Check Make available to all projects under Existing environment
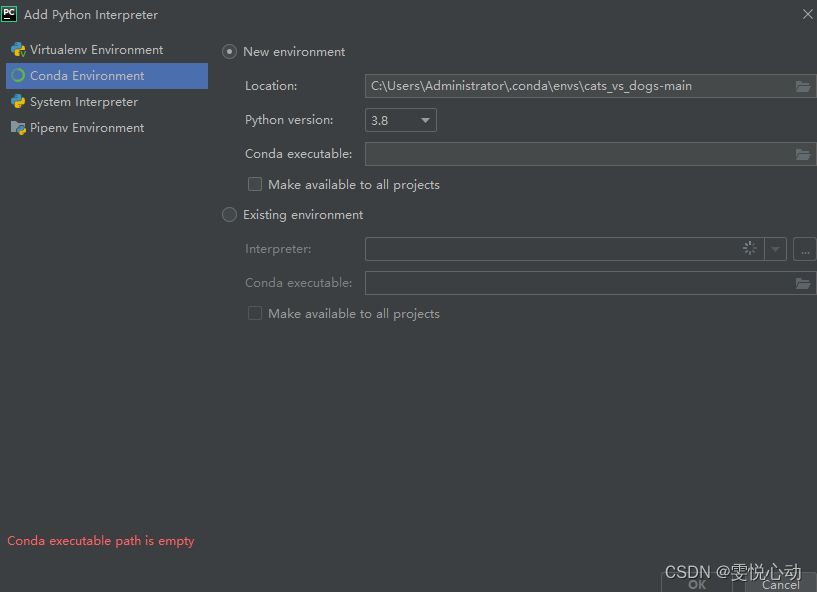Screen dimensions: 817x592 coord(255,313)
